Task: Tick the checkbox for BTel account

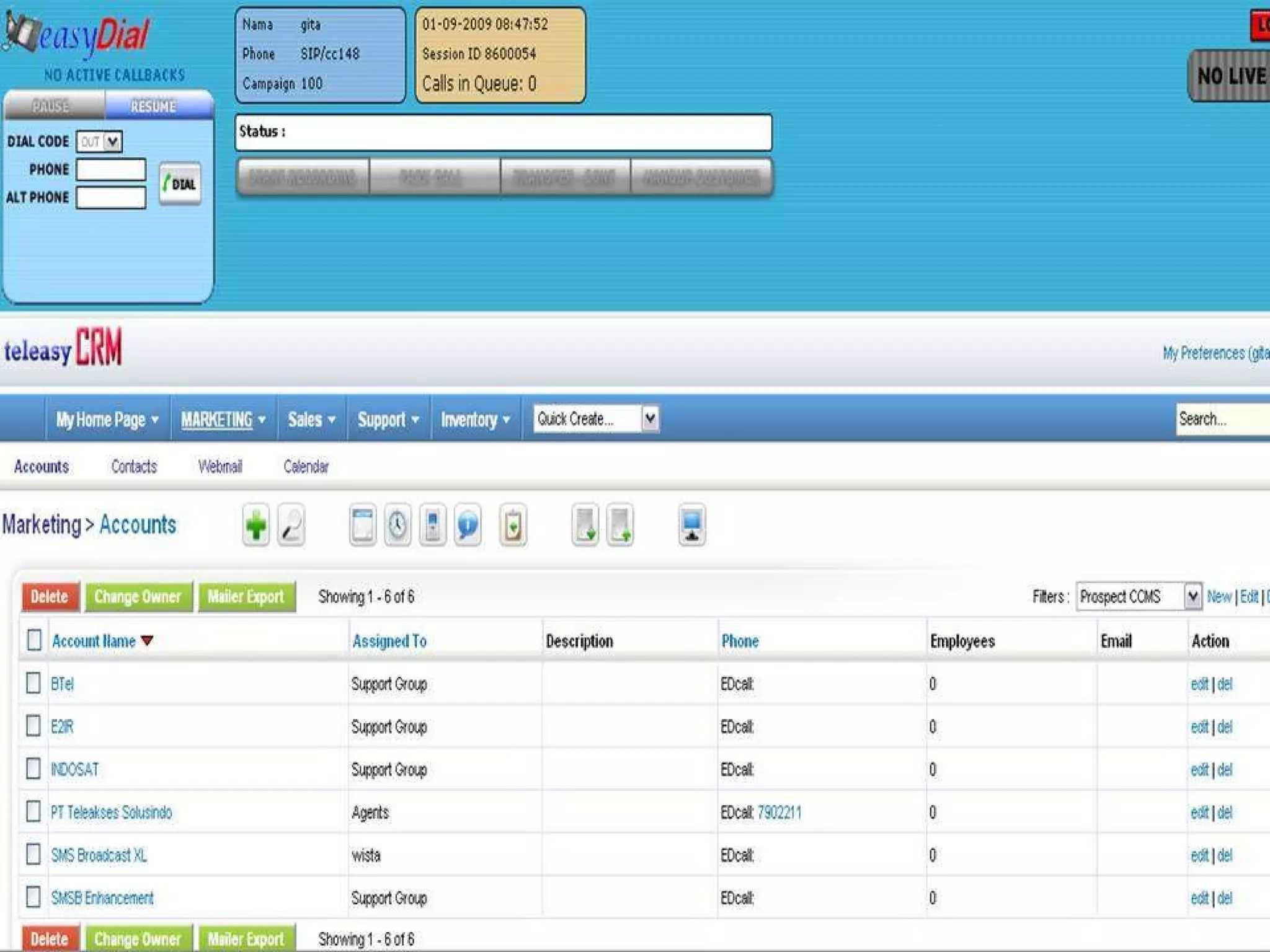Action: click(33, 683)
